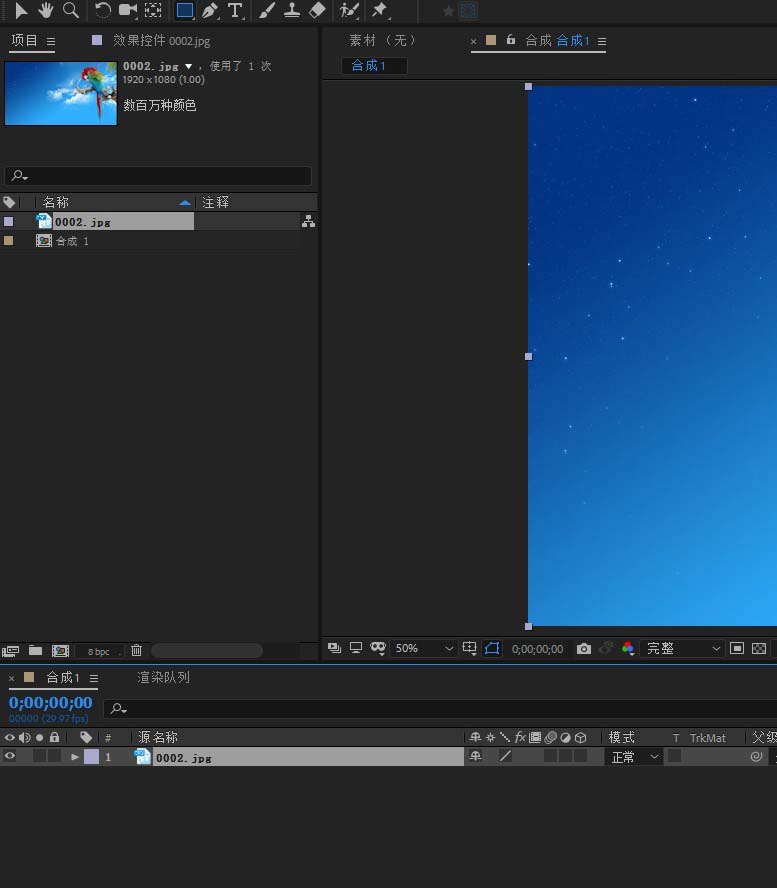777x888 pixels.
Task: Delete selected item with trash icon
Action: pyautogui.click(x=136, y=650)
